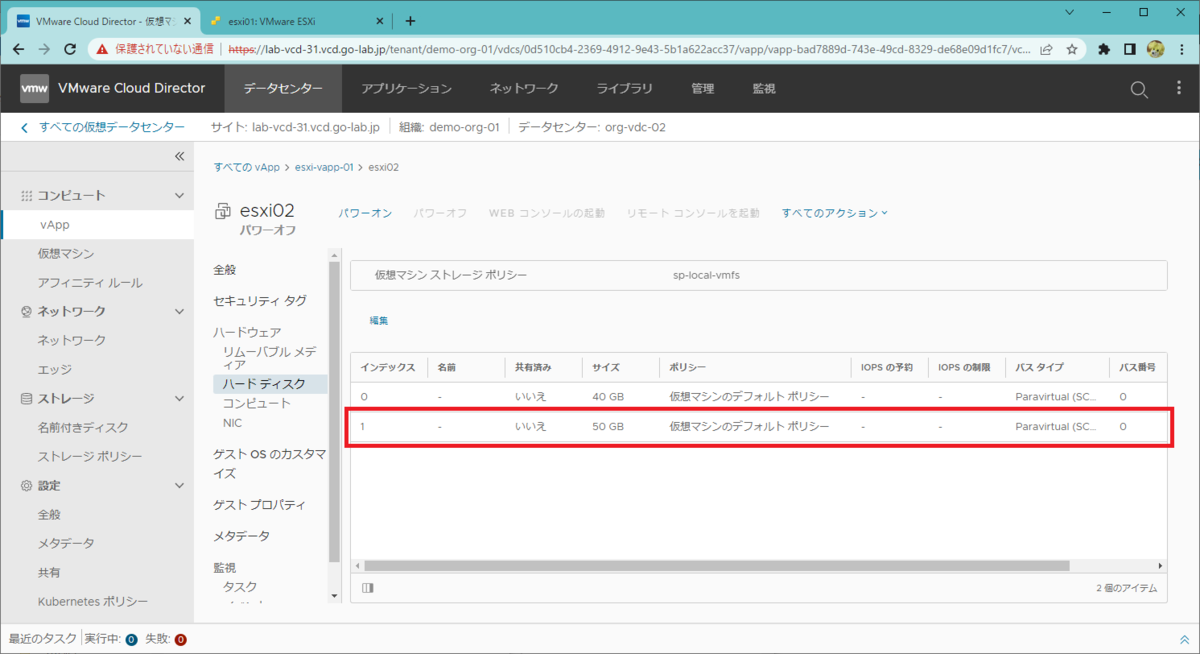Reload the page using the browser refresh icon

point(70,48)
